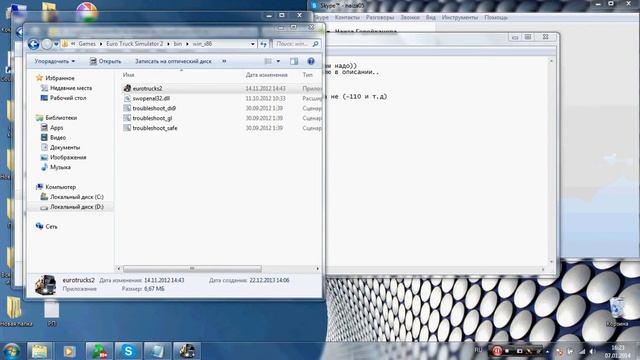Refresh the win_x86 folder view

pos(264,44)
